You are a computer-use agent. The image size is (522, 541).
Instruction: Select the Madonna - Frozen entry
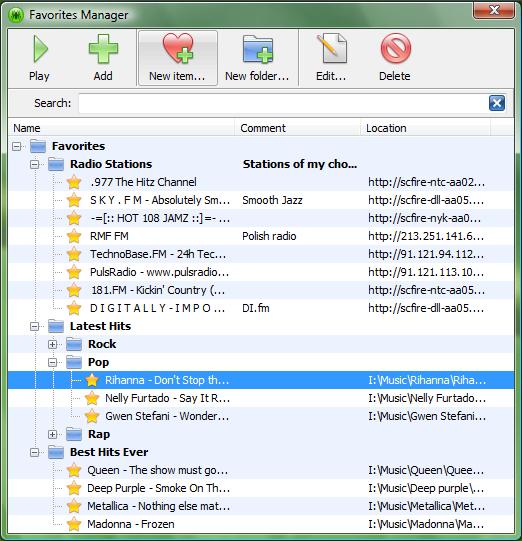click(x=261, y=524)
